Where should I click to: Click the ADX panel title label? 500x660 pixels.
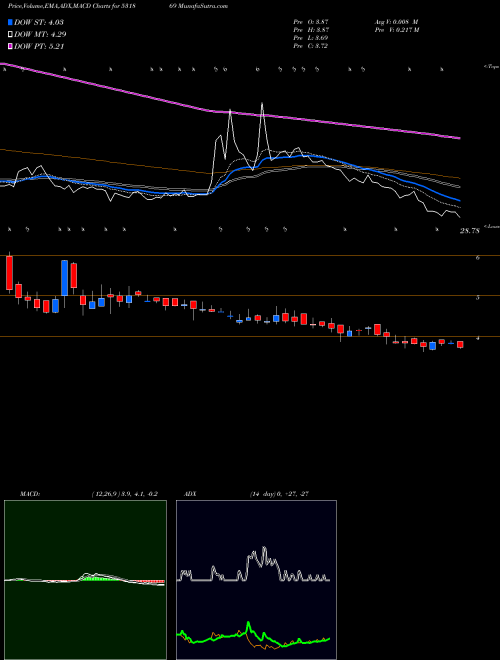click(x=191, y=494)
